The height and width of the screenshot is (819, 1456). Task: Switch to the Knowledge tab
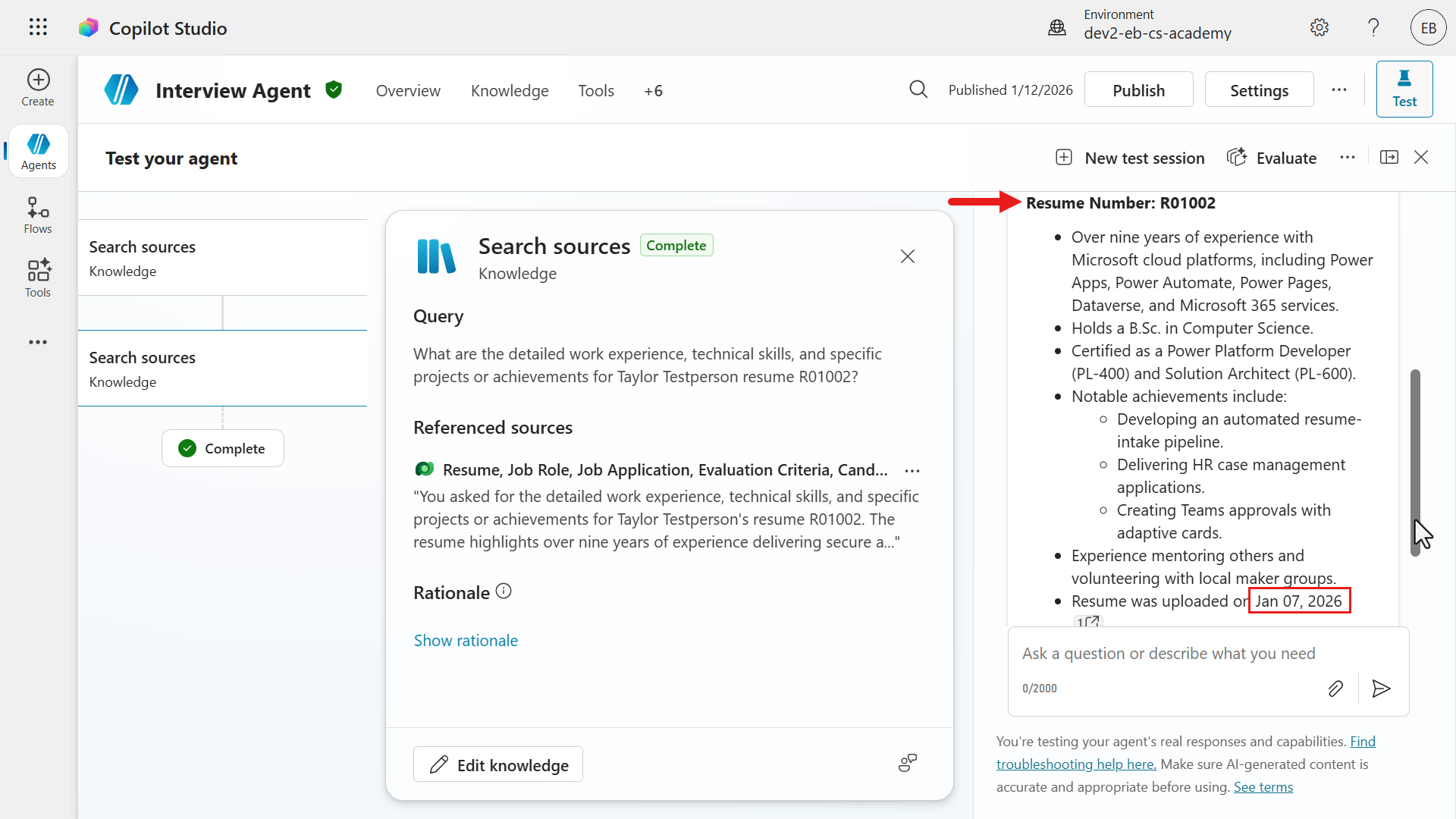pyautogui.click(x=510, y=91)
